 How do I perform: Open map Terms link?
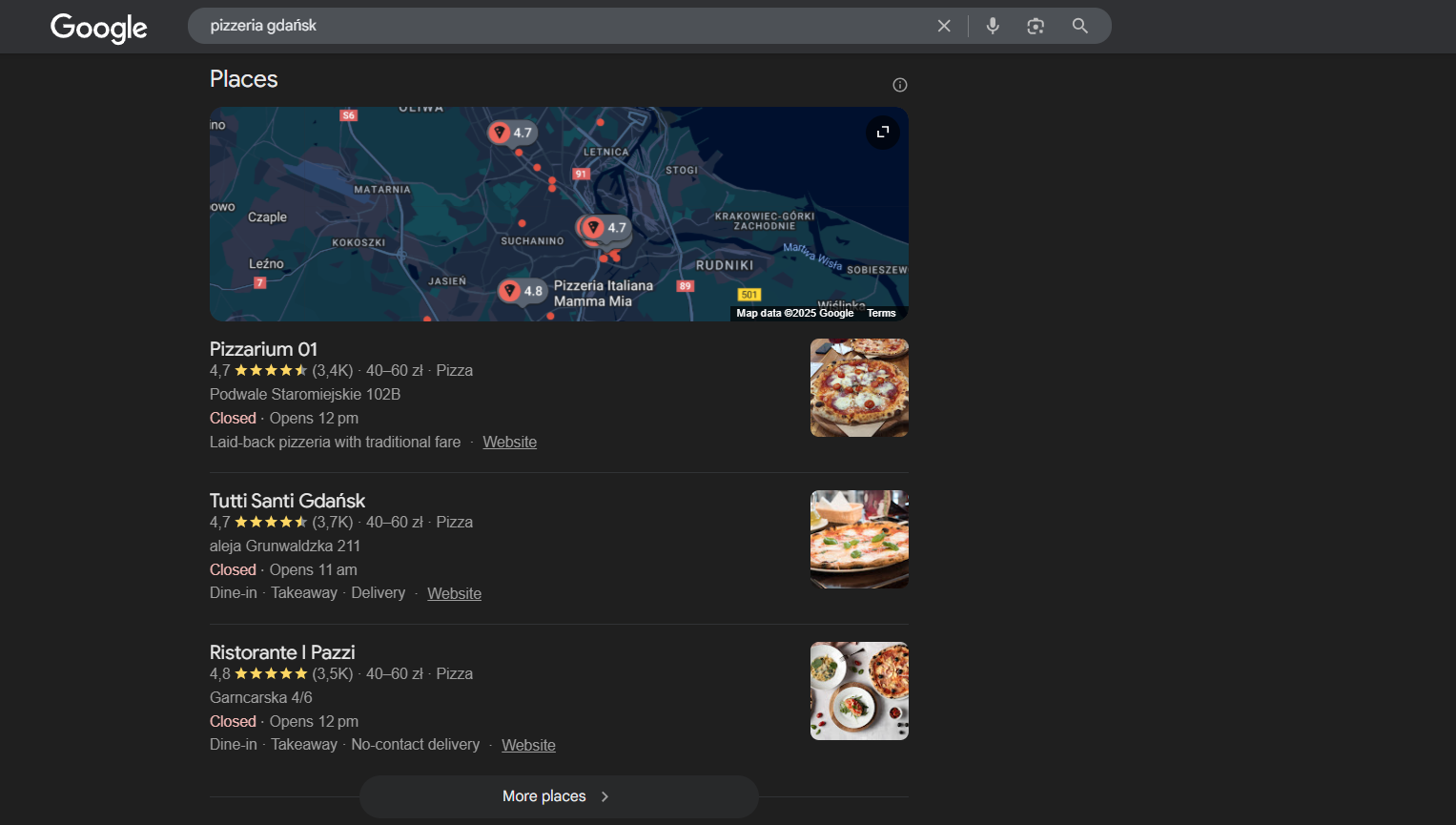[x=881, y=313]
